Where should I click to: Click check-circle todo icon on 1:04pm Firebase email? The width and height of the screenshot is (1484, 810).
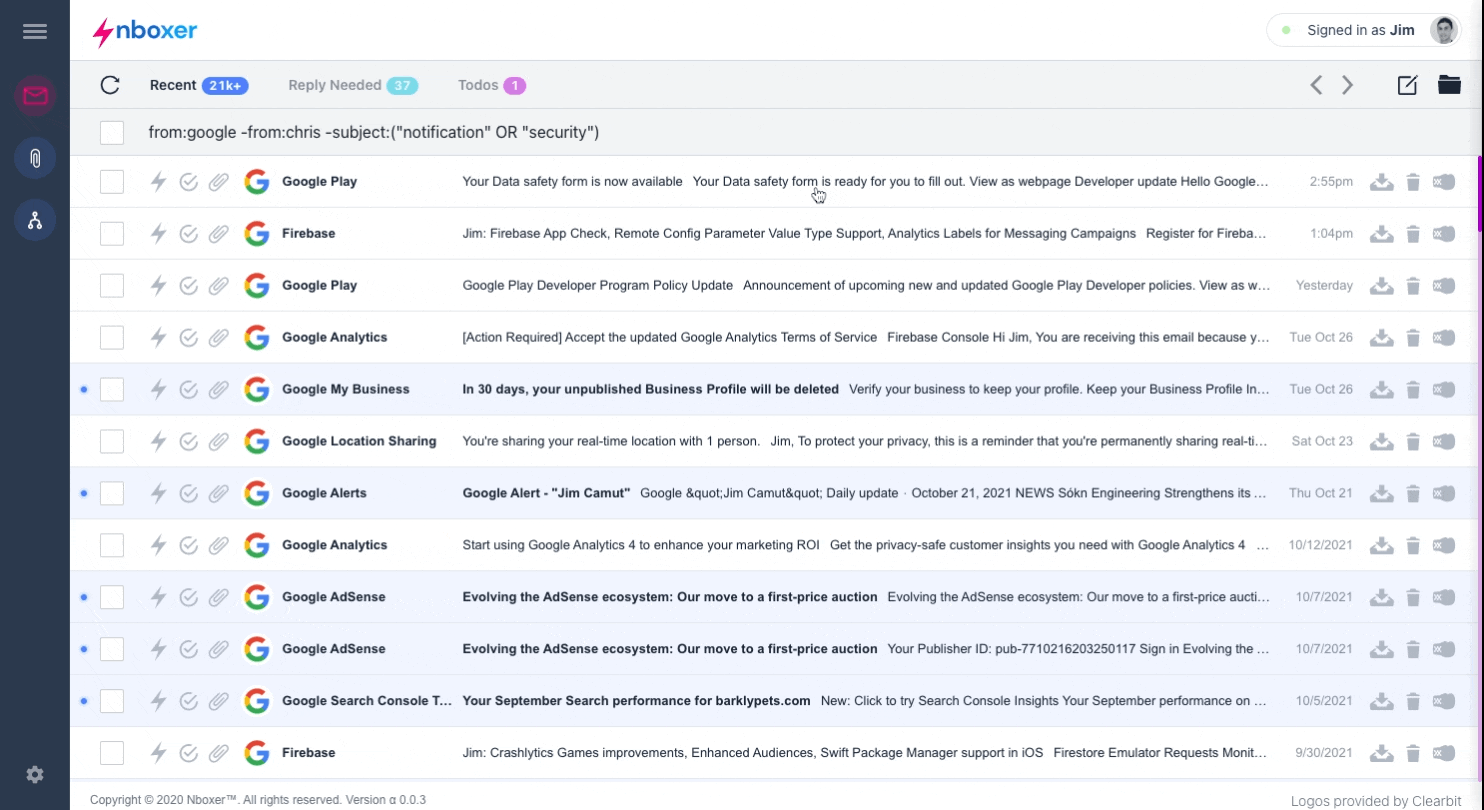[188, 234]
